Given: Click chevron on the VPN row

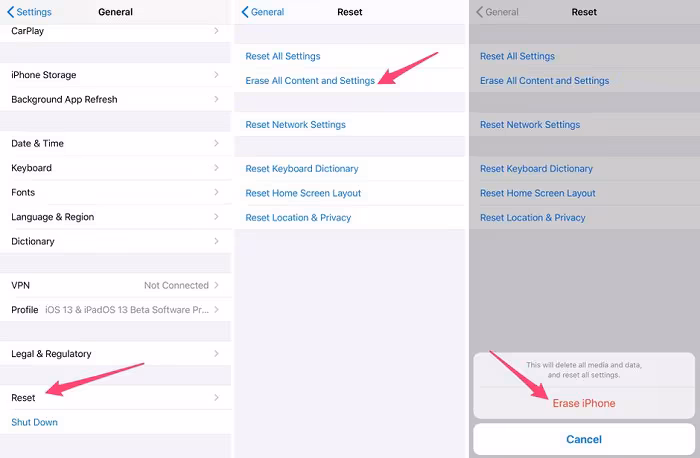Looking at the screenshot, I should [x=216, y=285].
